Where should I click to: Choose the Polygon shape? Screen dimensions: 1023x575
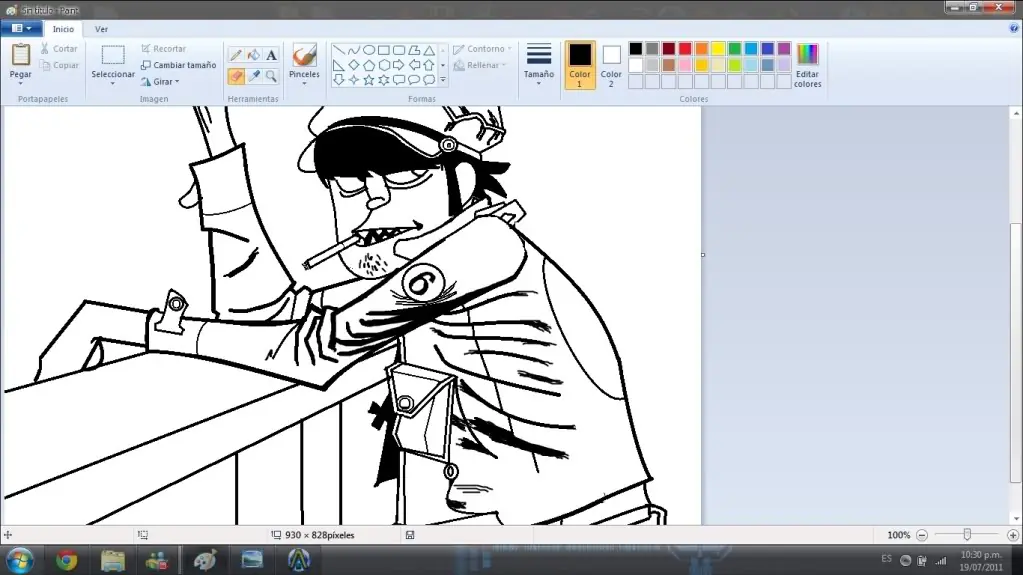point(414,50)
